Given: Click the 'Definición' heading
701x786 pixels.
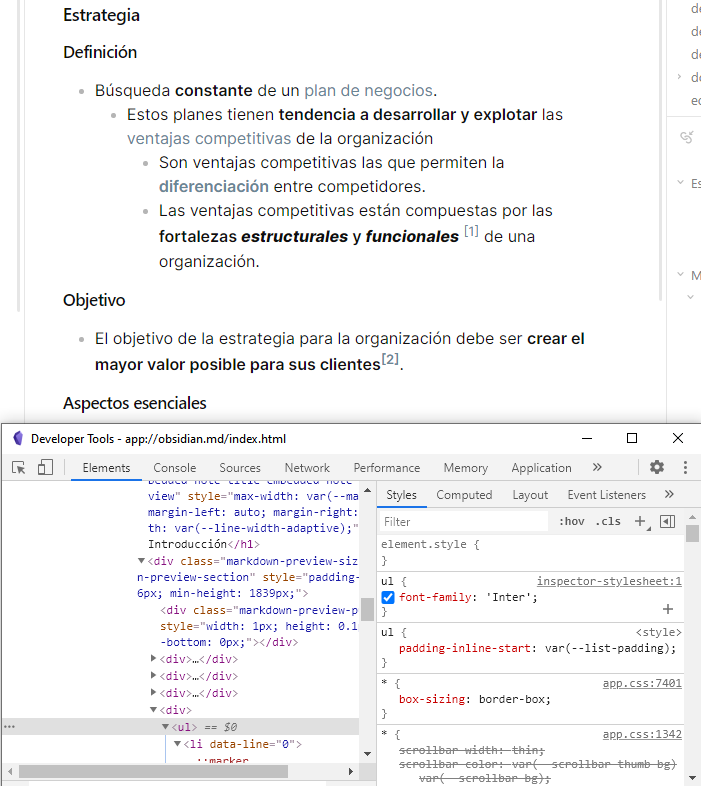Looking at the screenshot, I should point(100,52).
